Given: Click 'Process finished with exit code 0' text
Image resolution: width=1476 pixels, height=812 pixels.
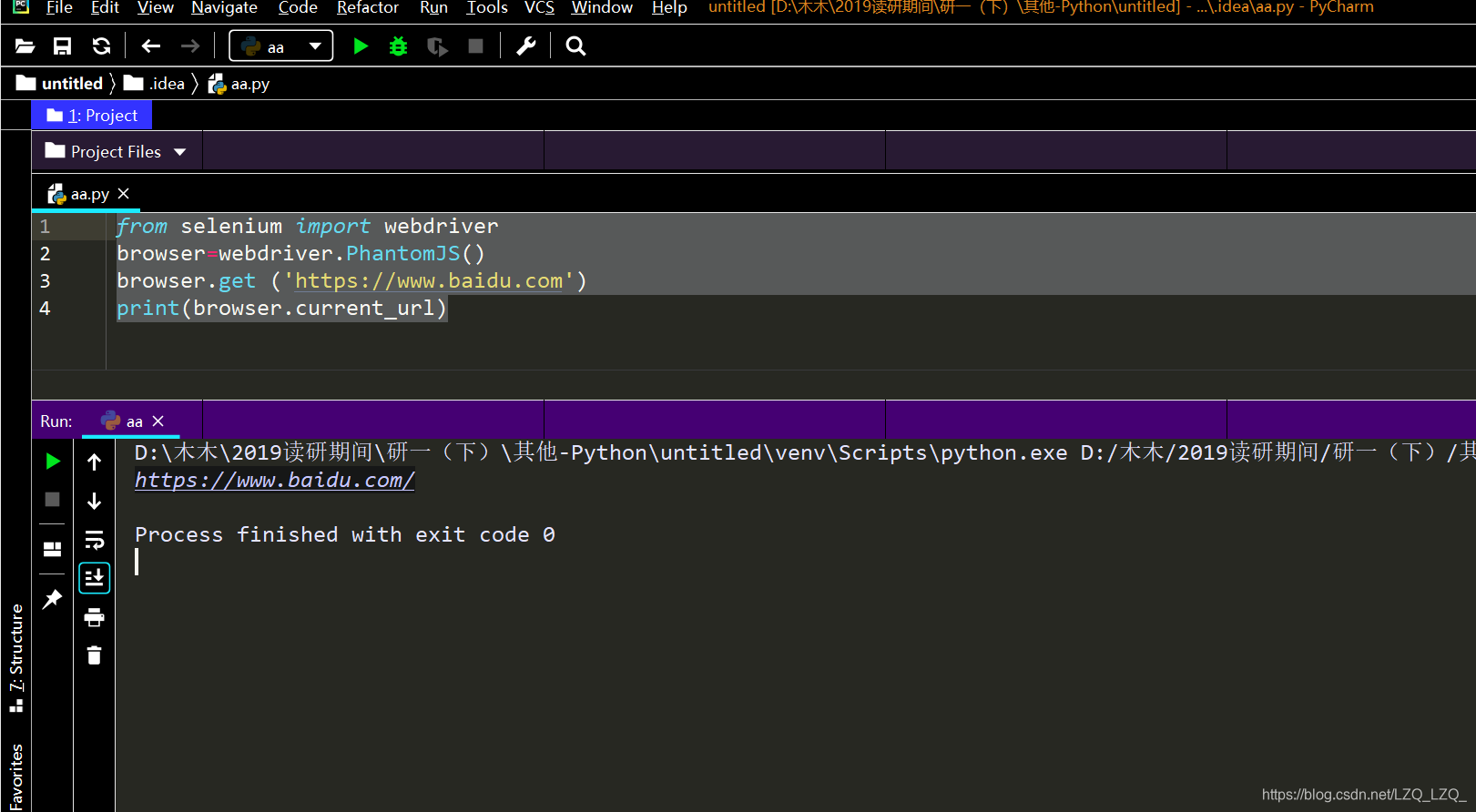Looking at the screenshot, I should [345, 534].
